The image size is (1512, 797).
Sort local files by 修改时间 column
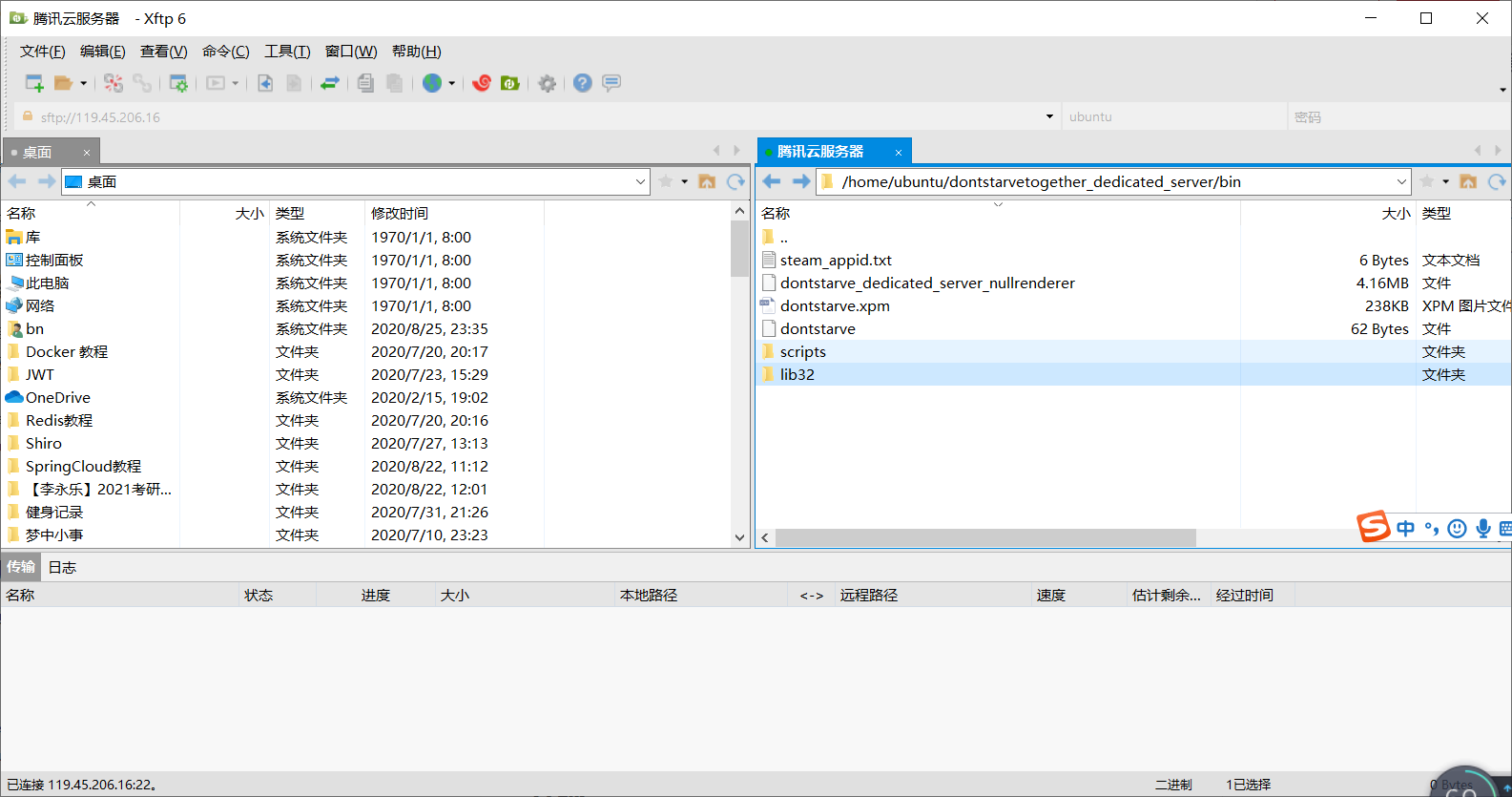(454, 213)
